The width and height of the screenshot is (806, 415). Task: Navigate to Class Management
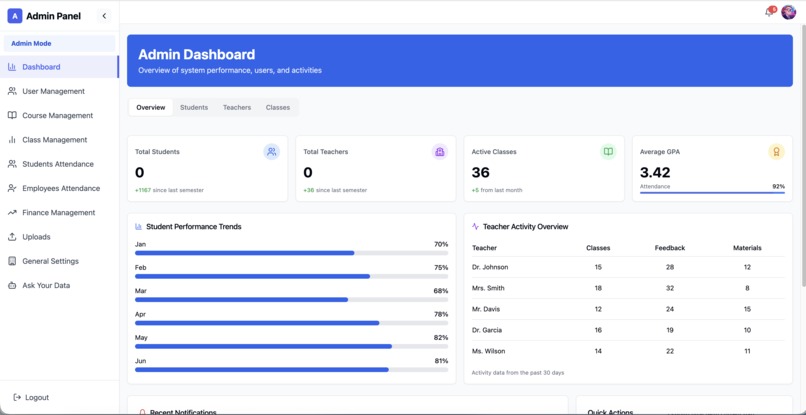(59, 140)
